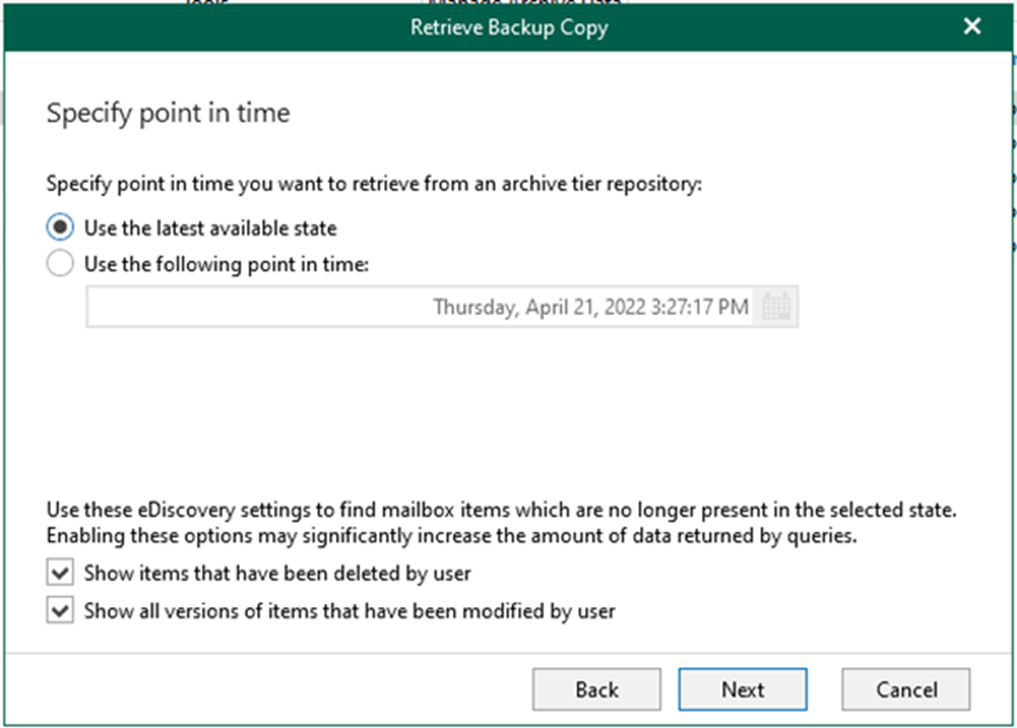Image resolution: width=1017 pixels, height=728 pixels.
Task: Cancel the Retrieve Backup Copy wizard
Action: [x=906, y=689]
